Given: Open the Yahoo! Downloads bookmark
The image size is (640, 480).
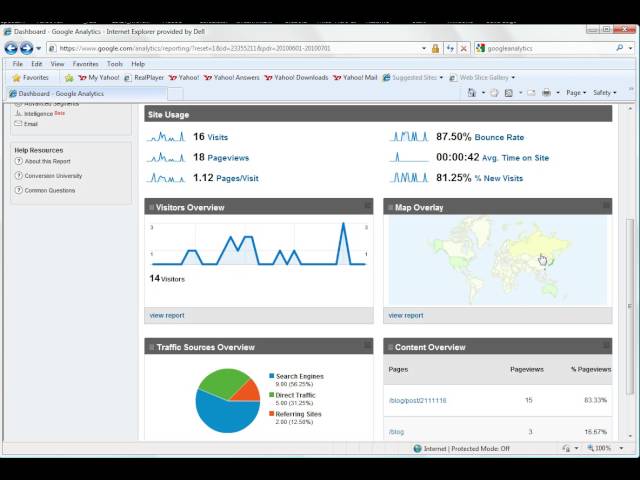Looking at the screenshot, I should pos(296,78).
